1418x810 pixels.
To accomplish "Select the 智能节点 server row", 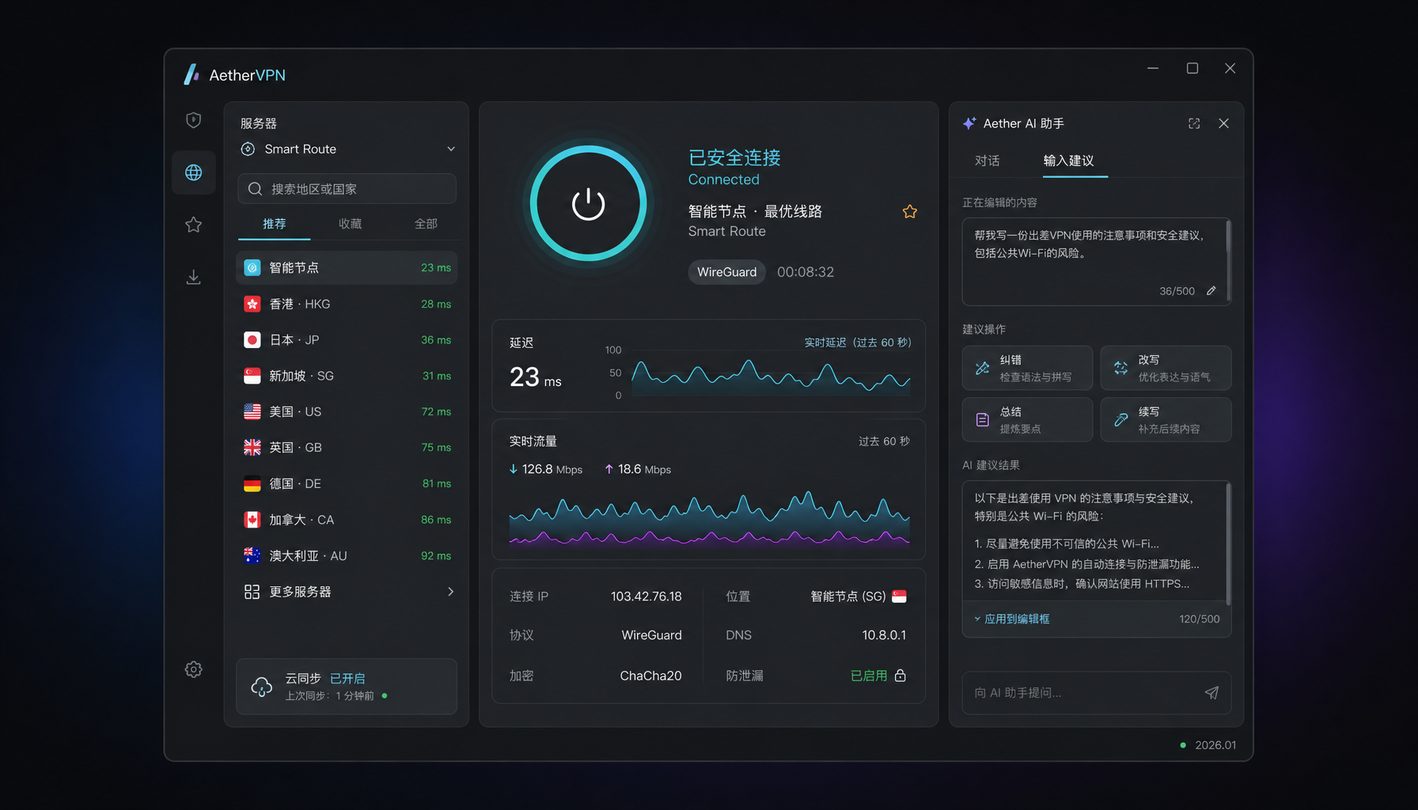I will pyautogui.click(x=347, y=268).
